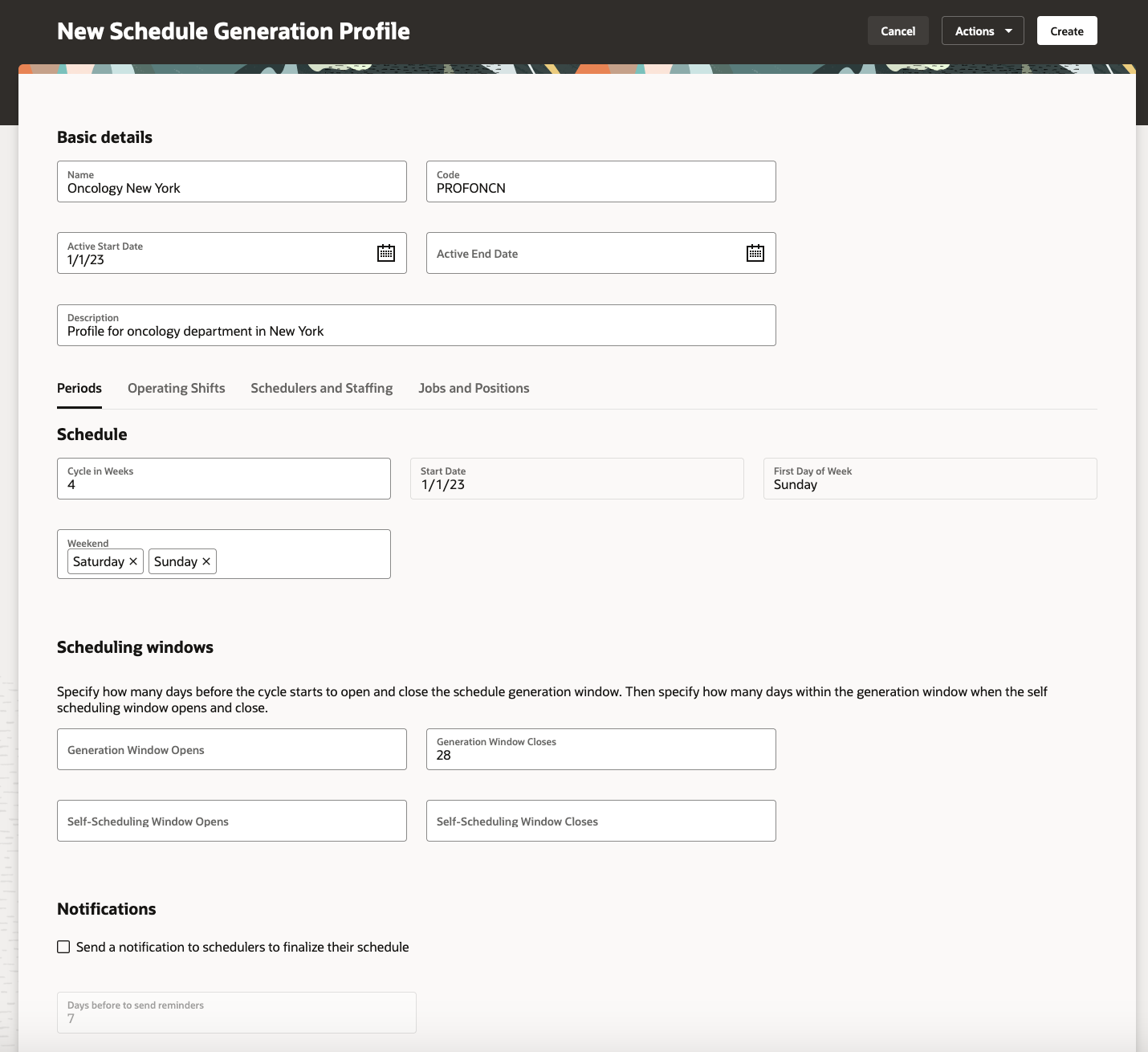The width and height of the screenshot is (1148, 1052).
Task: Open the Active Start Date calendar picker
Action: [x=386, y=253]
